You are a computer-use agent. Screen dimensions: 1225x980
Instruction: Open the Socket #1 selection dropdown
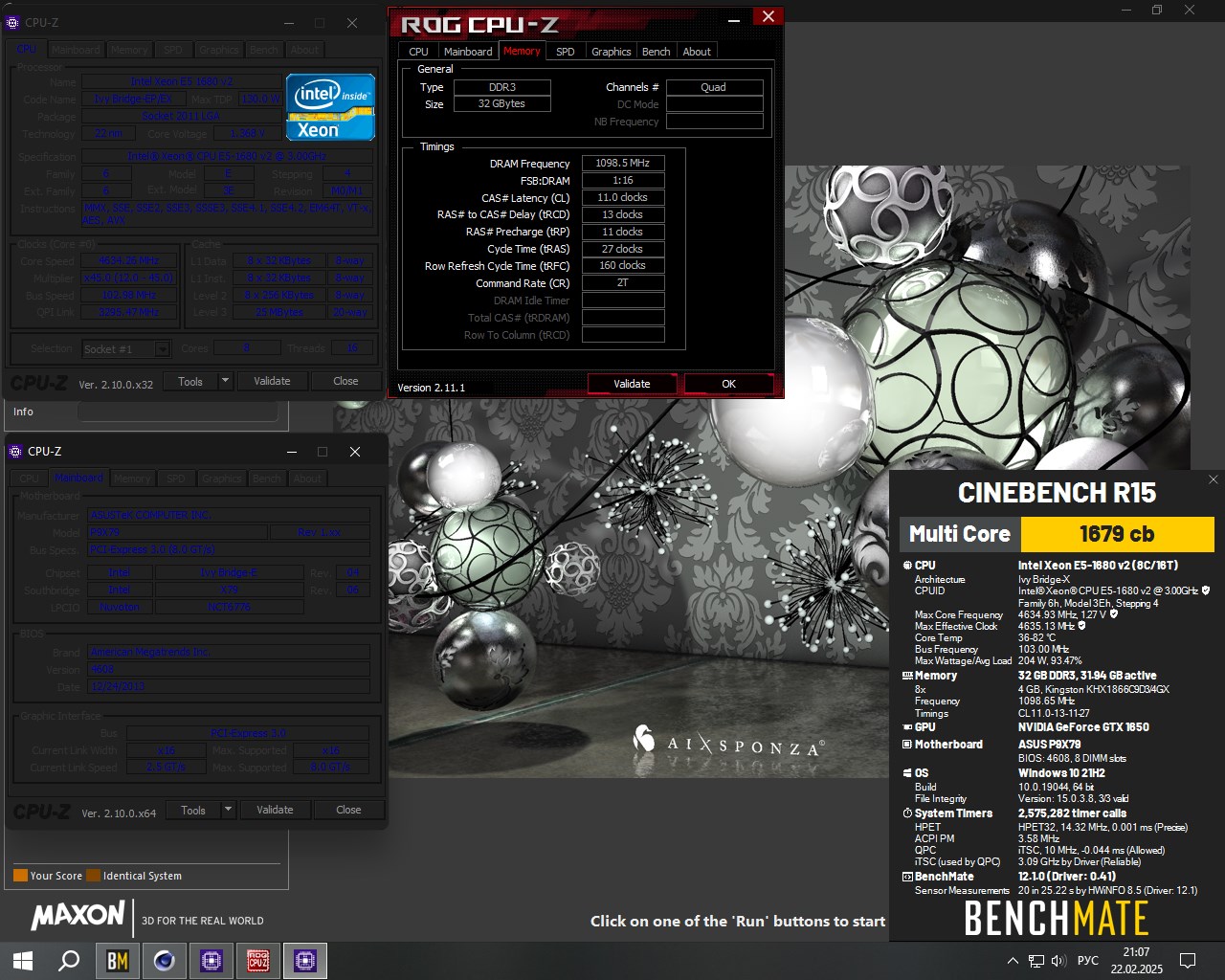pos(125,349)
